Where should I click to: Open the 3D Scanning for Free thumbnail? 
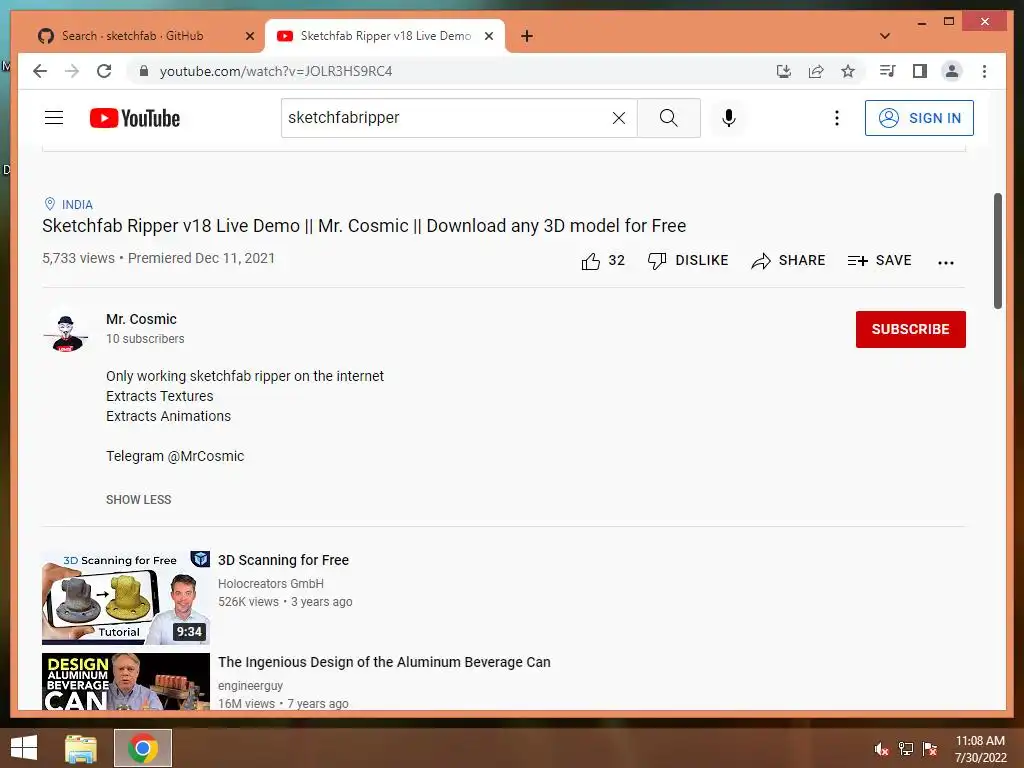tap(126, 598)
